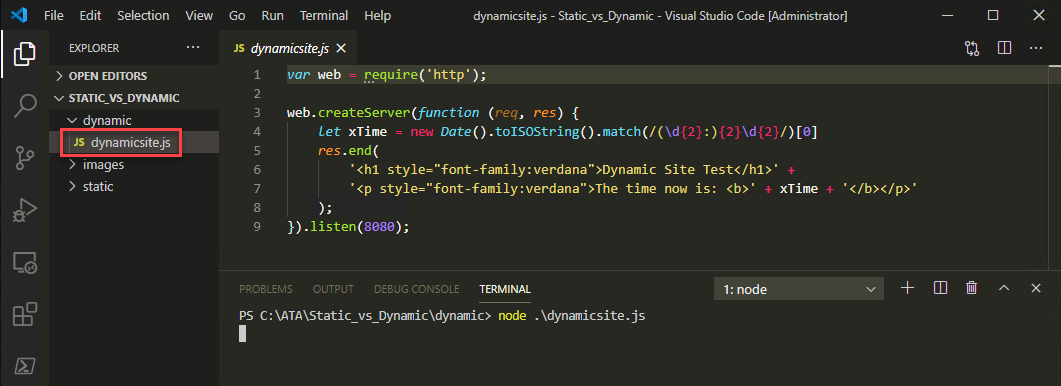The width and height of the screenshot is (1061, 386).
Task: Expand the static folder
Action: [x=134, y=186]
